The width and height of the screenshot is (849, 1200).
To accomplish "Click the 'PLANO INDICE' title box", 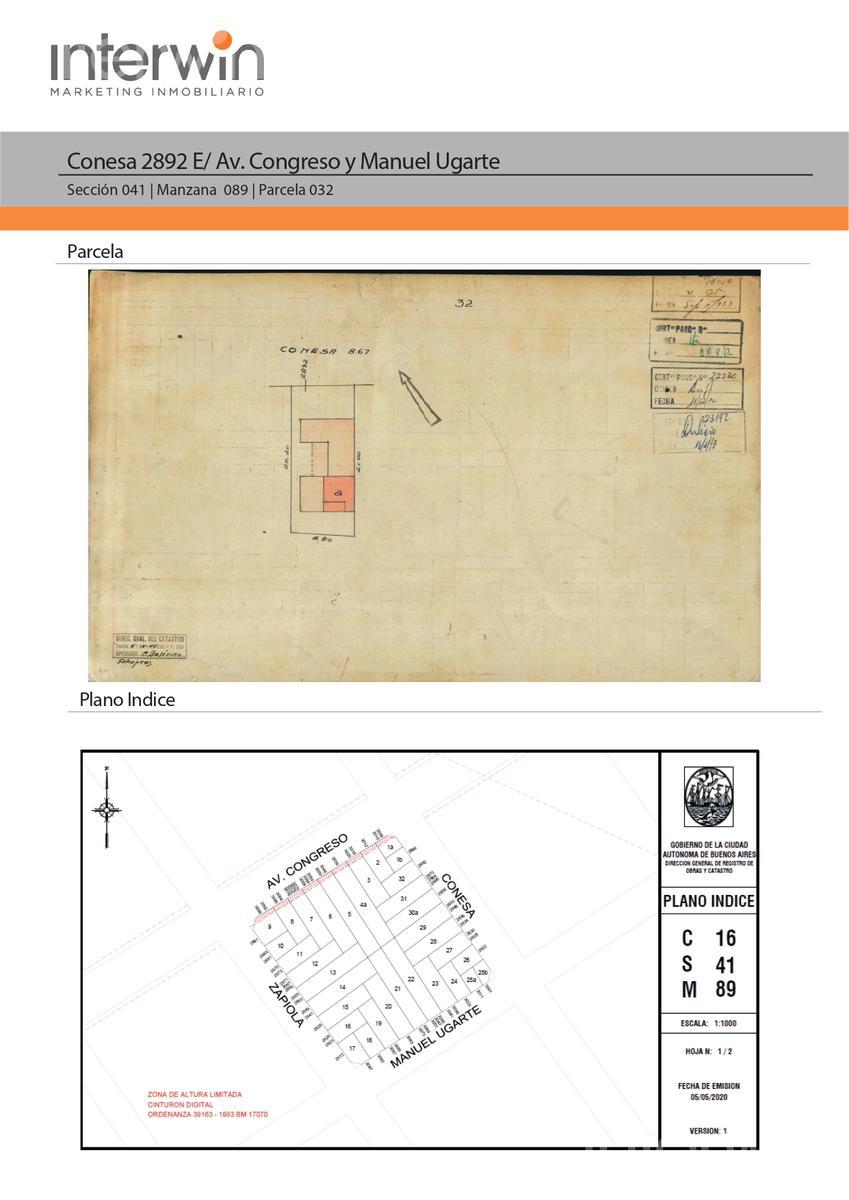I will pyautogui.click(x=709, y=901).
